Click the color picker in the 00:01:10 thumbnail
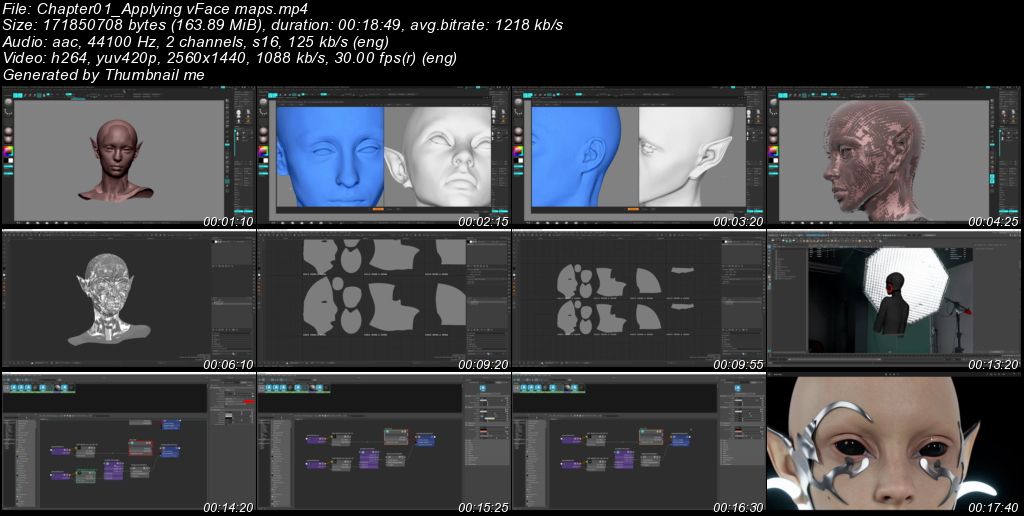 click(8, 152)
